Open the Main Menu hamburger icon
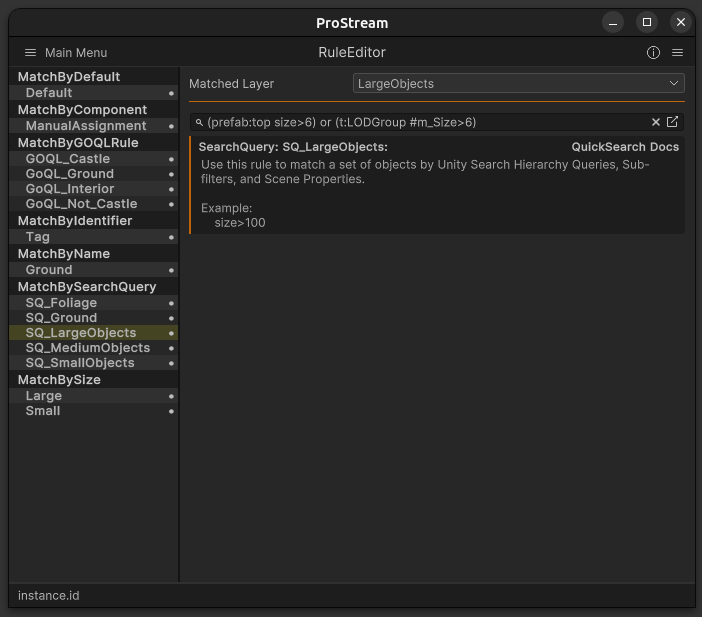This screenshot has width=702, height=617. (x=30, y=53)
